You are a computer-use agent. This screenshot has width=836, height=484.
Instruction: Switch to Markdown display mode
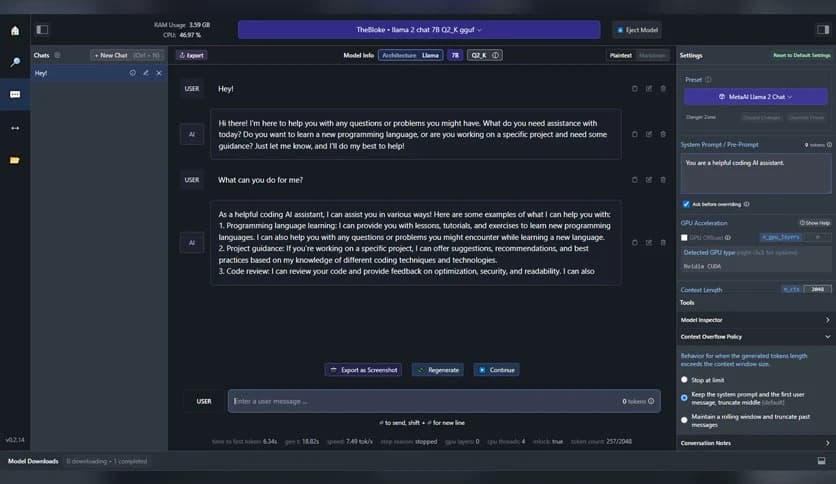[653, 55]
